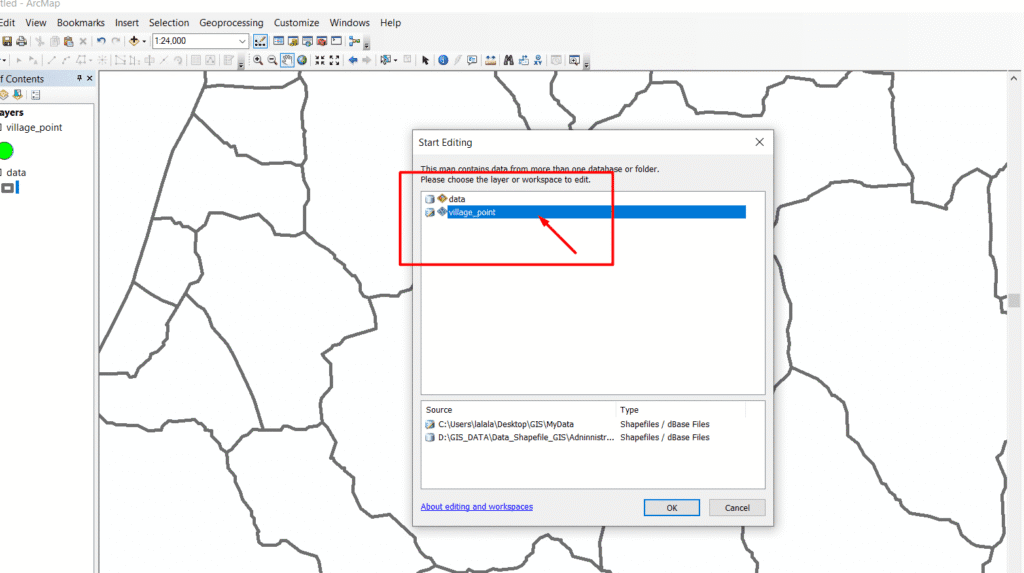
Task: Open the Tools toolbar options arrow
Action: point(586,63)
